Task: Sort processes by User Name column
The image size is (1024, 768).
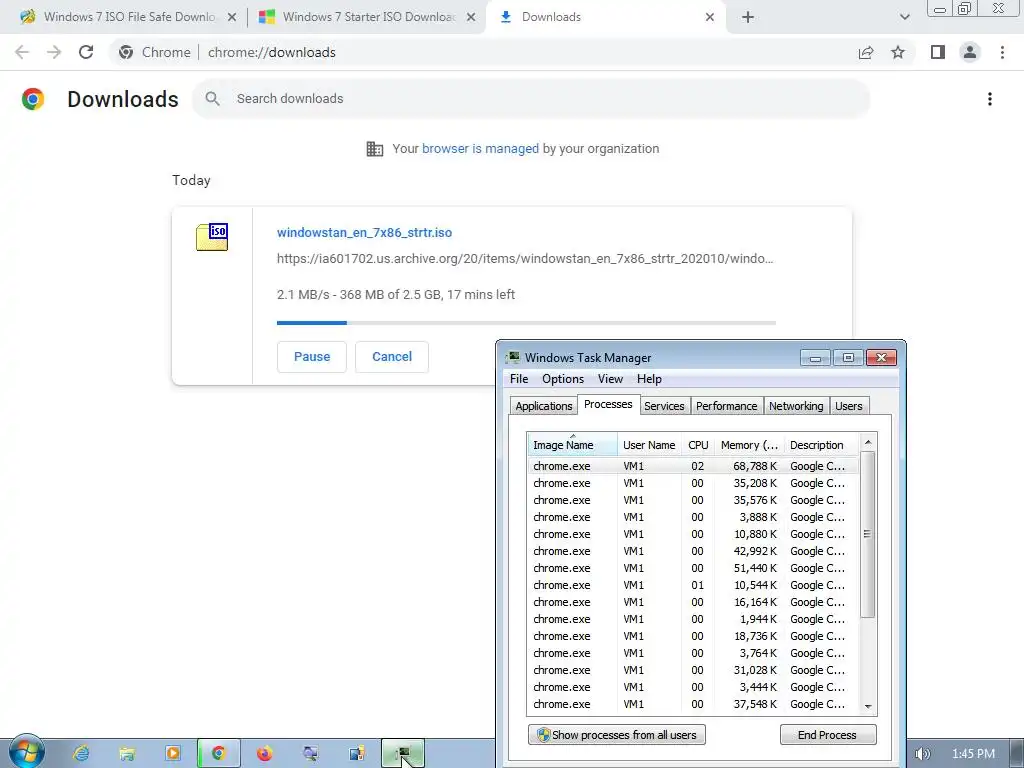Action: (x=649, y=445)
